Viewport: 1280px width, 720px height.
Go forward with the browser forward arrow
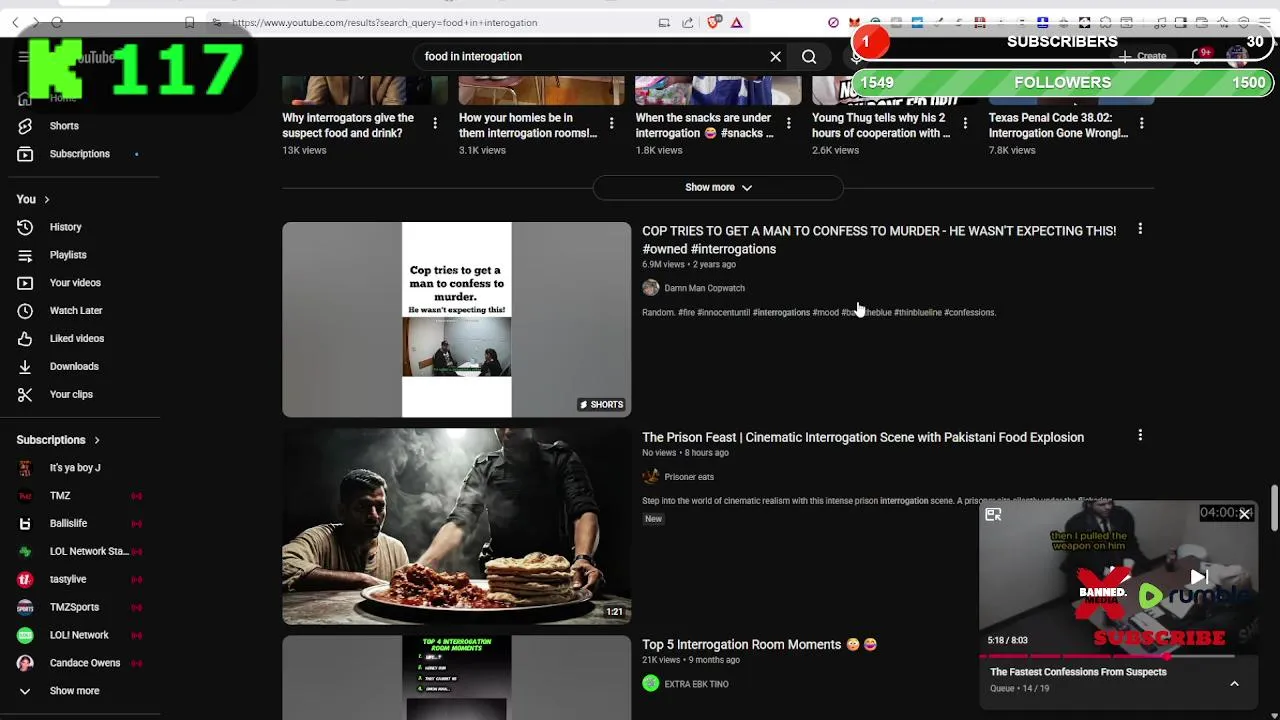click(36, 22)
